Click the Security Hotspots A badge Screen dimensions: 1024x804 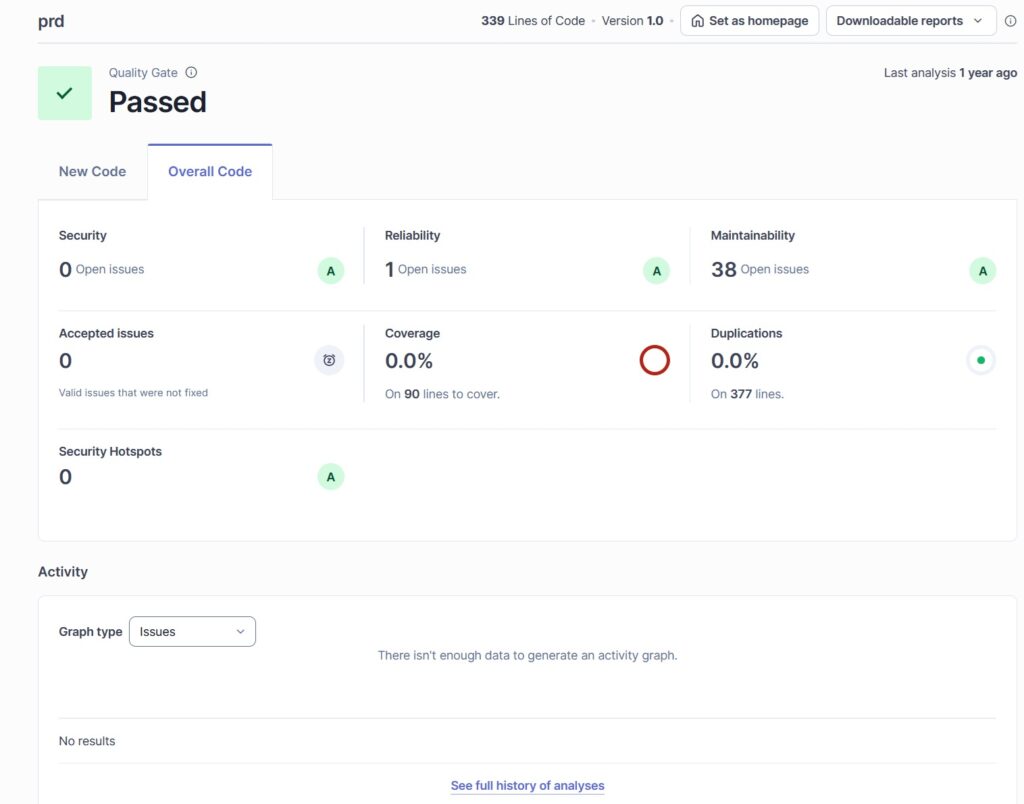(x=330, y=477)
